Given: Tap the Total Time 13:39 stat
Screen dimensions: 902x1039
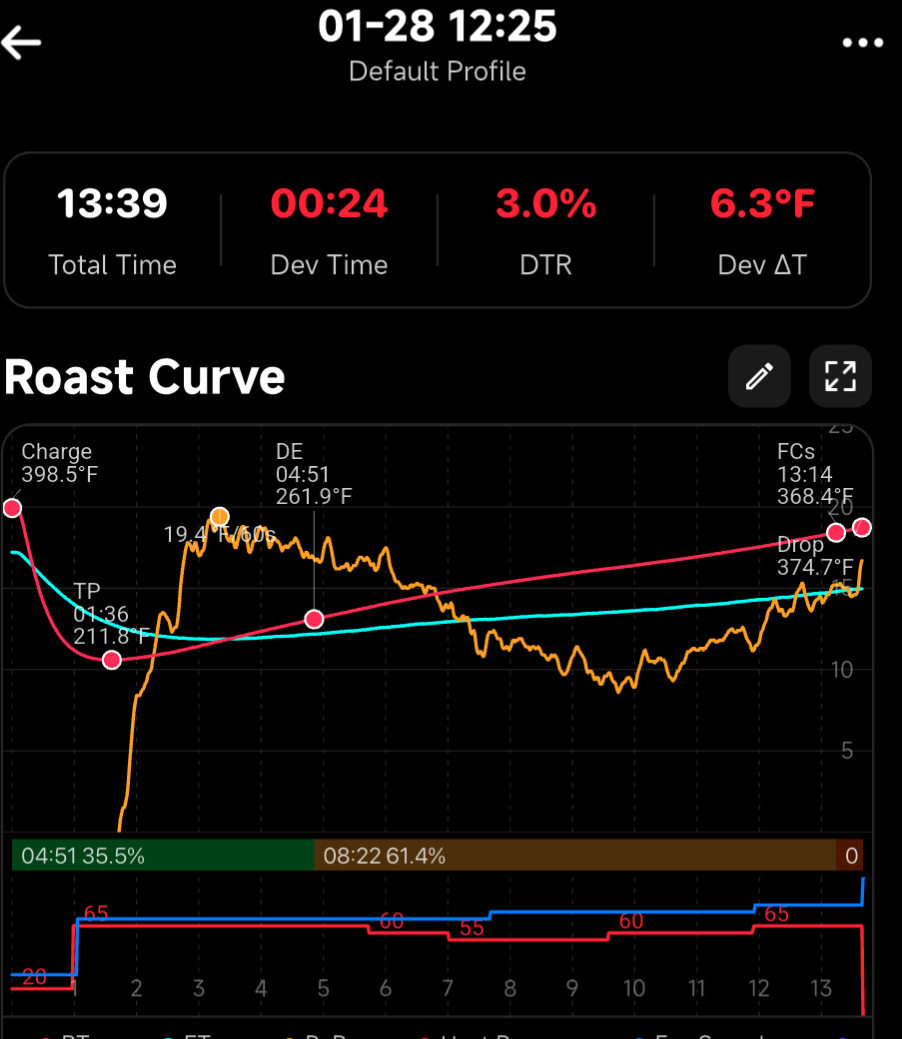Looking at the screenshot, I should 112,229.
